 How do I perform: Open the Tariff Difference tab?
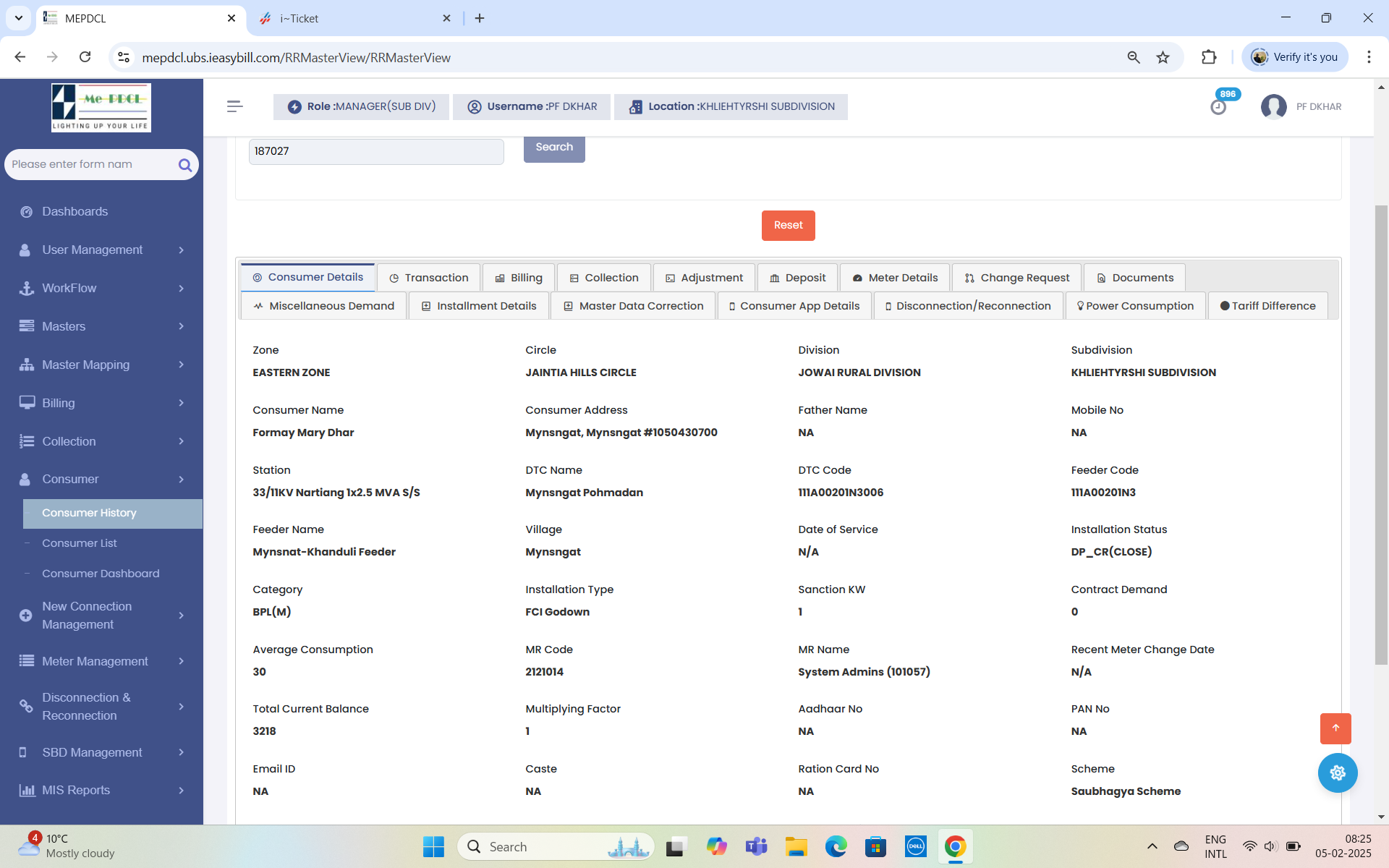[1267, 306]
